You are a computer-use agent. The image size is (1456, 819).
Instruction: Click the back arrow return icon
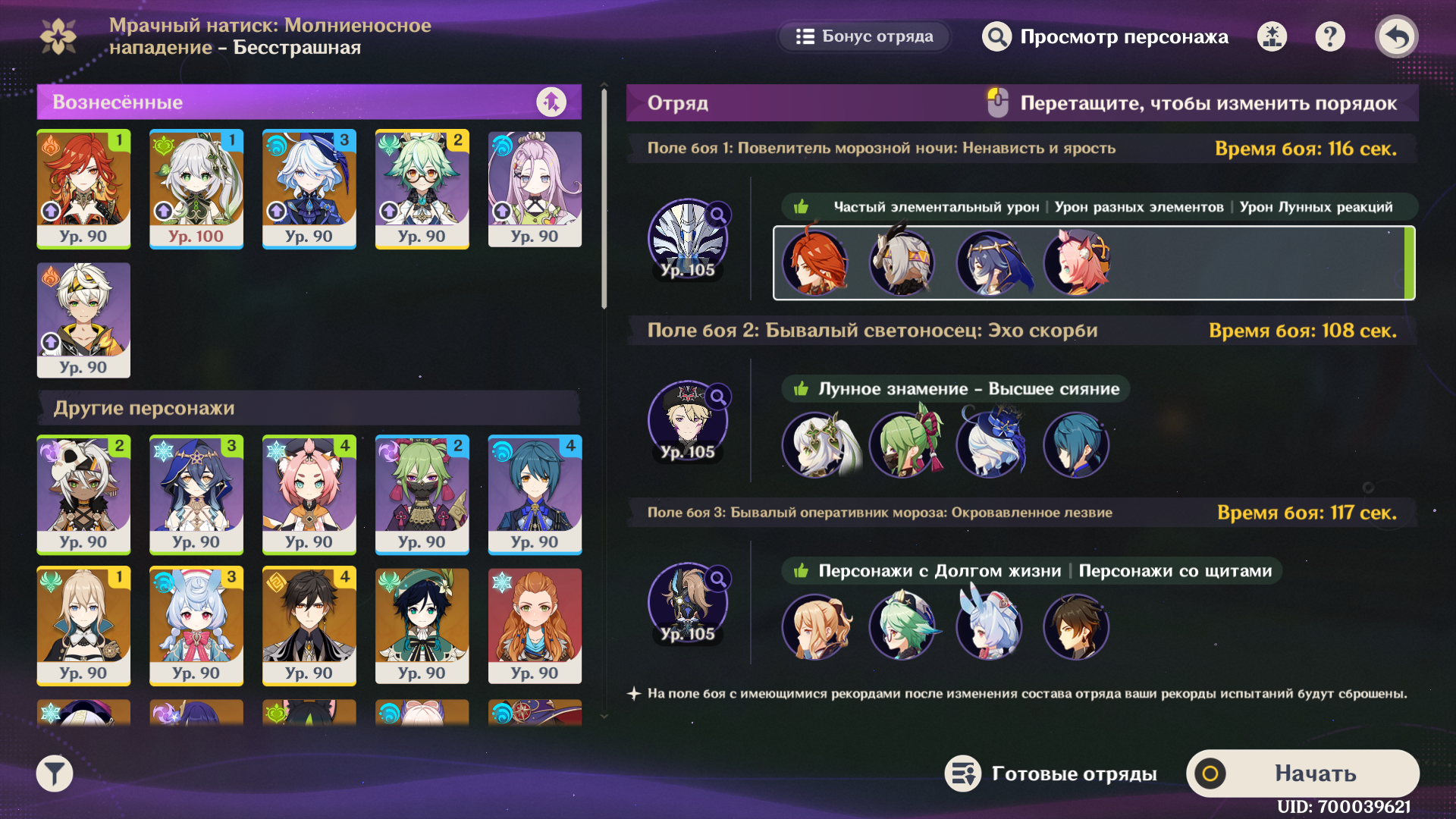1397,36
